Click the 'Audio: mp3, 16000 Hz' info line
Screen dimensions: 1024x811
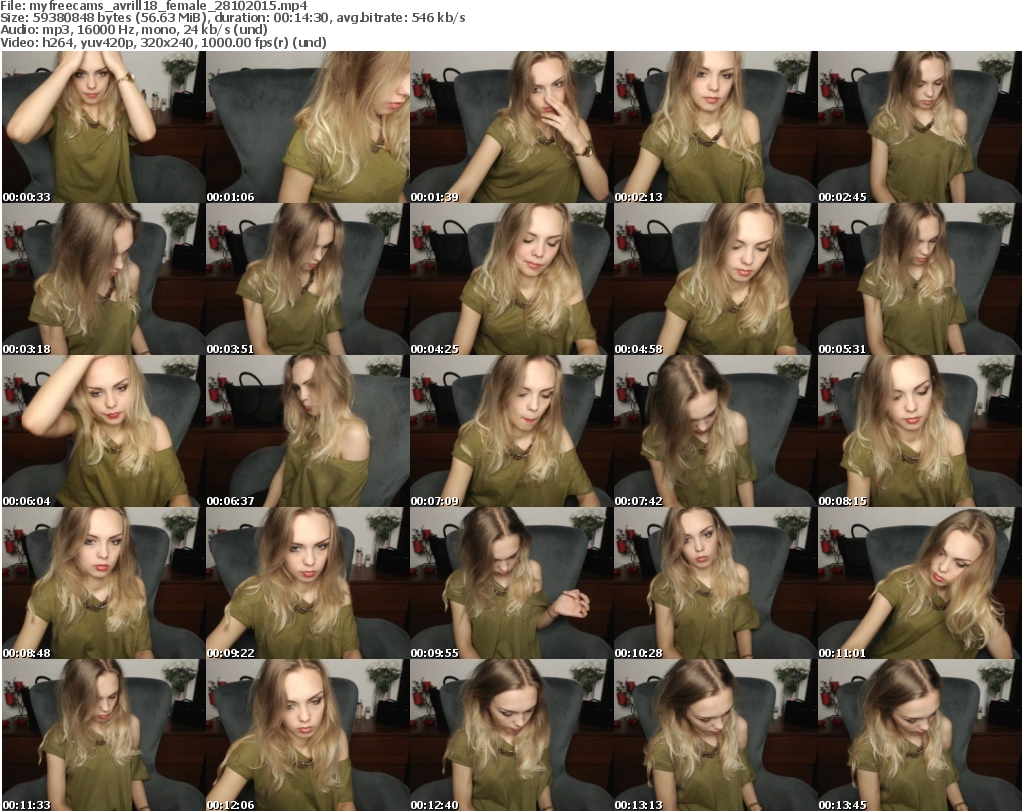[x=134, y=30]
